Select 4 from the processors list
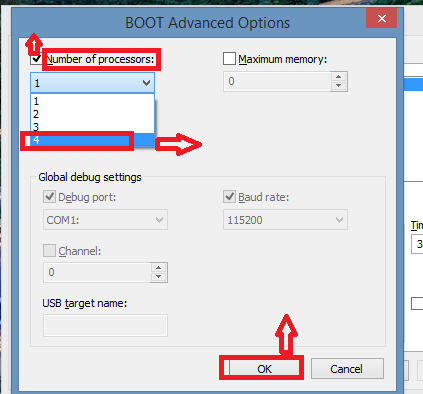This screenshot has height=394, width=423. [x=92, y=140]
